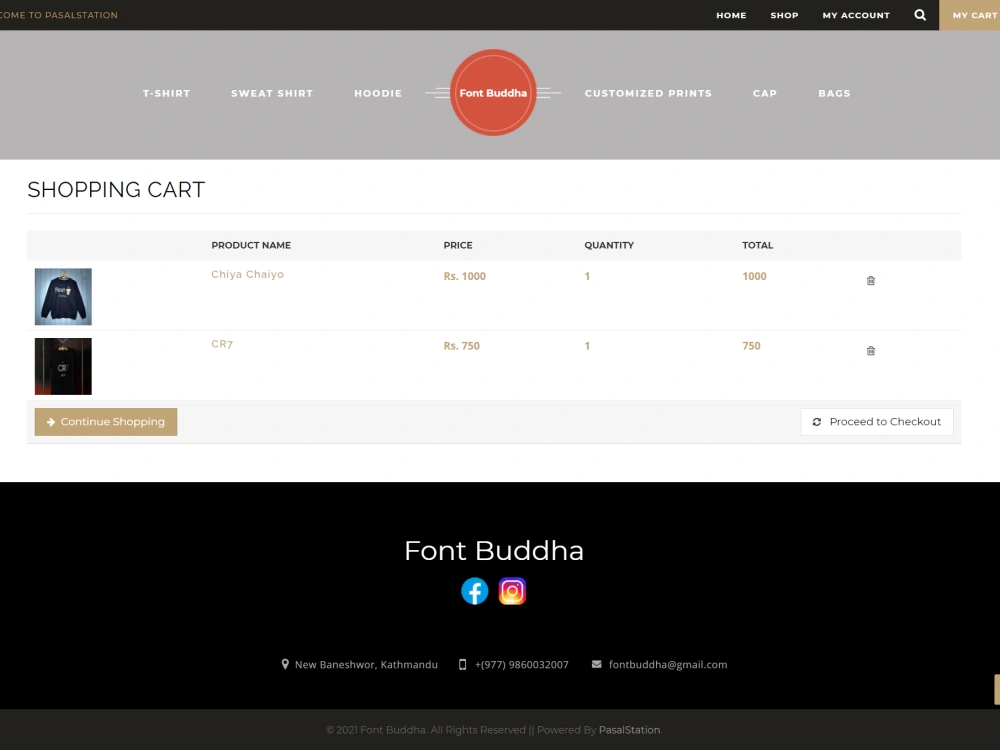Viewport: 1000px width, 750px height.
Task: Click the QUANTITY column header
Action: pos(609,245)
